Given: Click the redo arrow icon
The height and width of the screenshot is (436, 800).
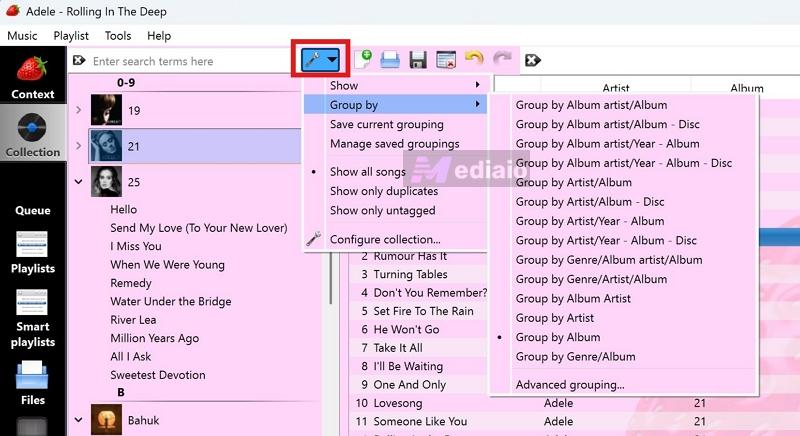Looking at the screenshot, I should (502, 59).
